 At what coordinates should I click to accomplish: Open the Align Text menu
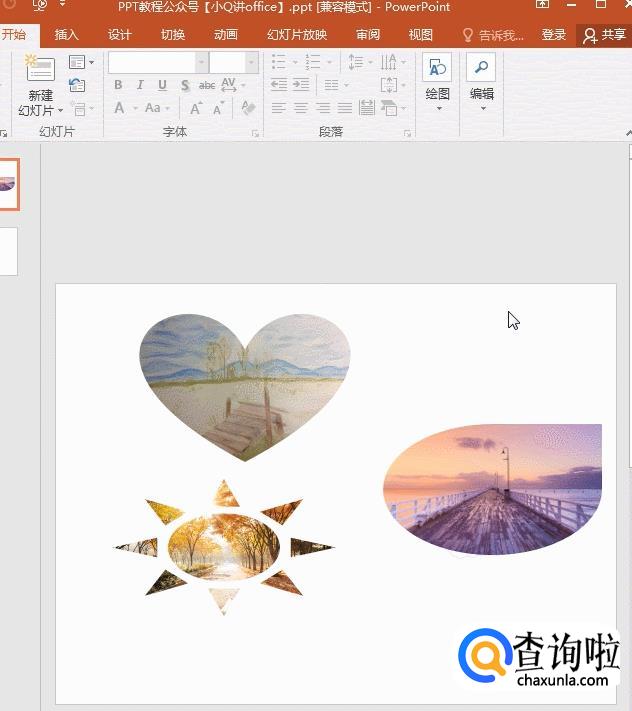[393, 85]
